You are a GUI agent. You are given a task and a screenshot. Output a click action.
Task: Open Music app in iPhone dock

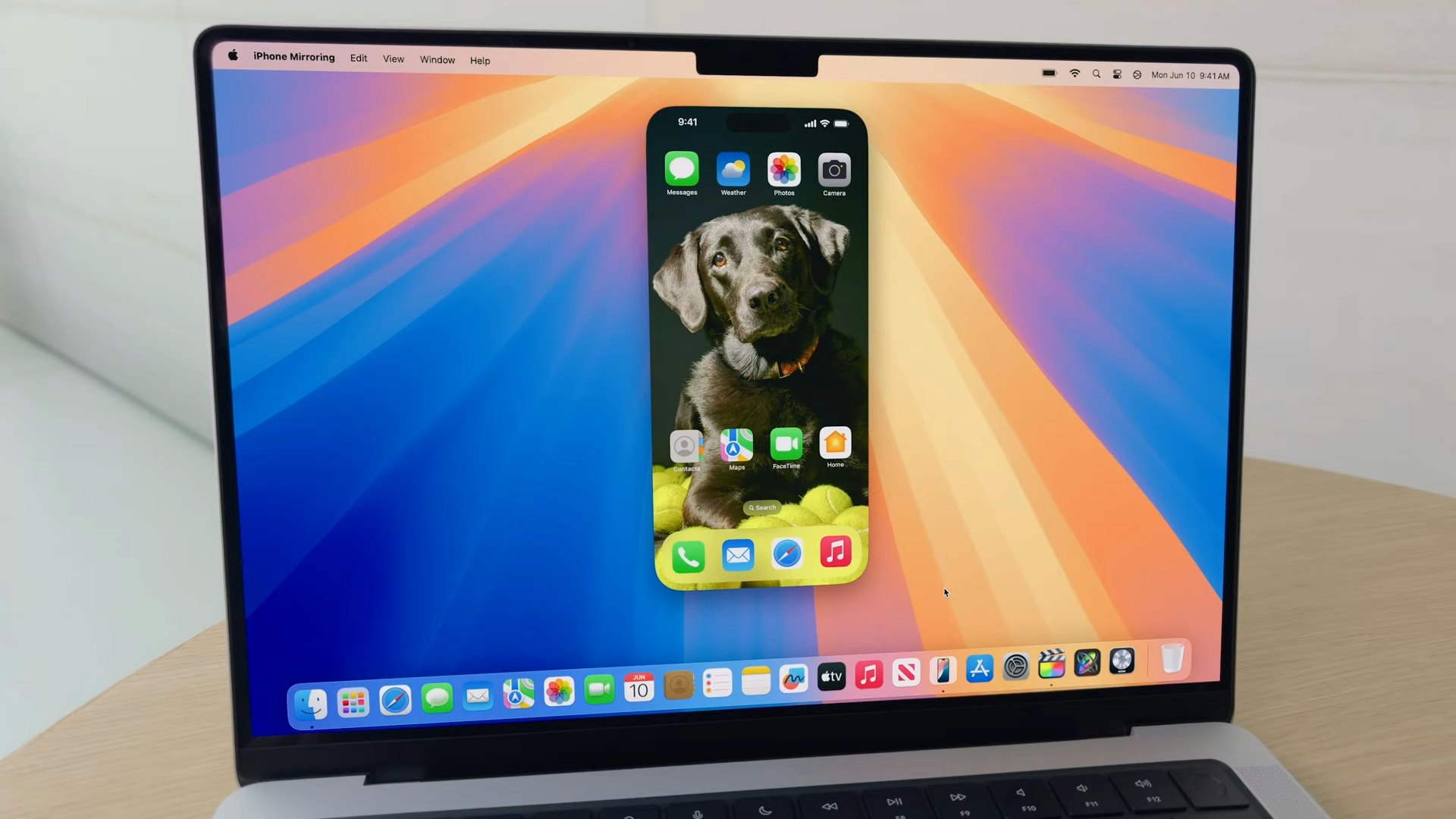coord(835,555)
